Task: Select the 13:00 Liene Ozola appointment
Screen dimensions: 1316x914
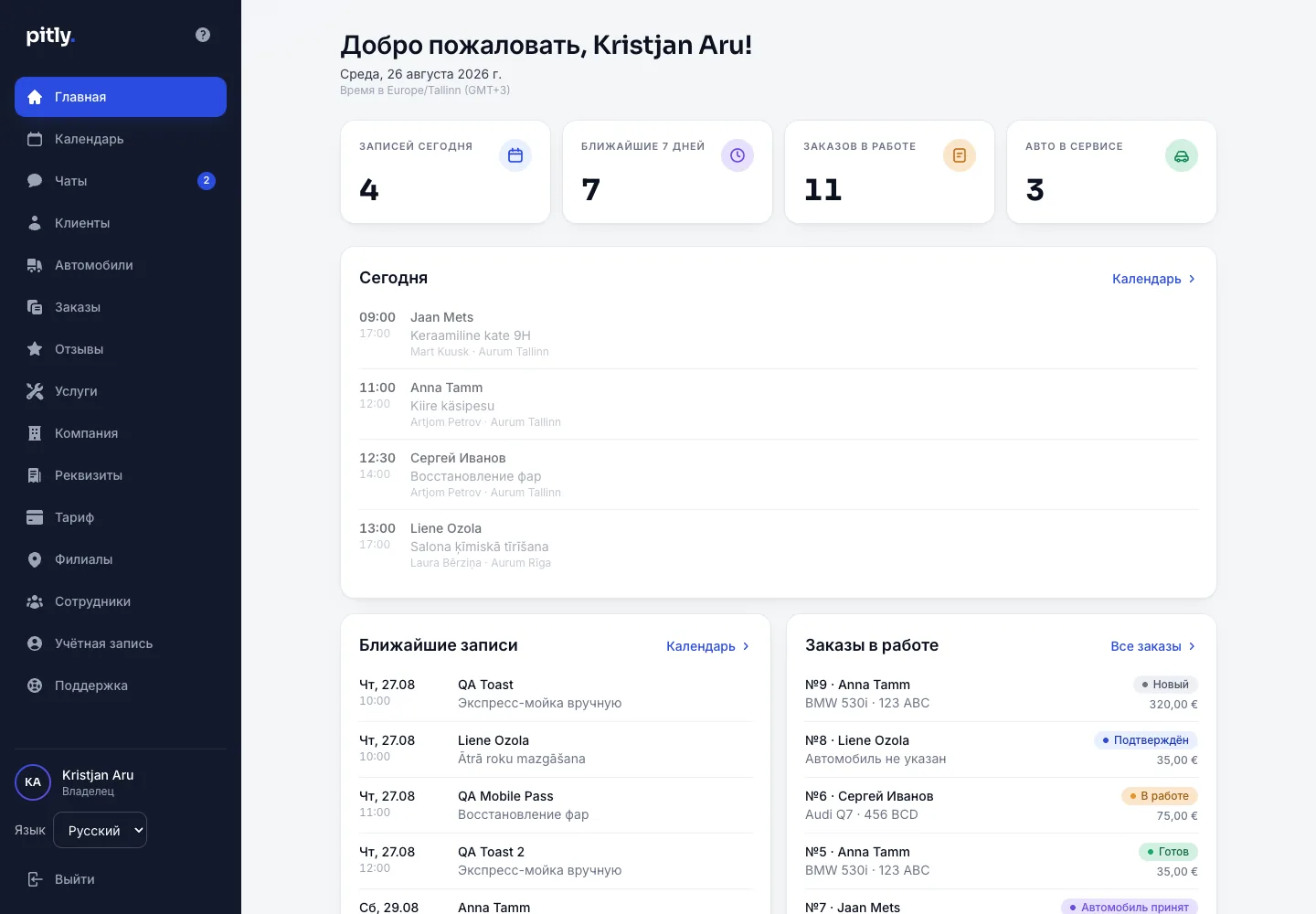Action: (779, 545)
